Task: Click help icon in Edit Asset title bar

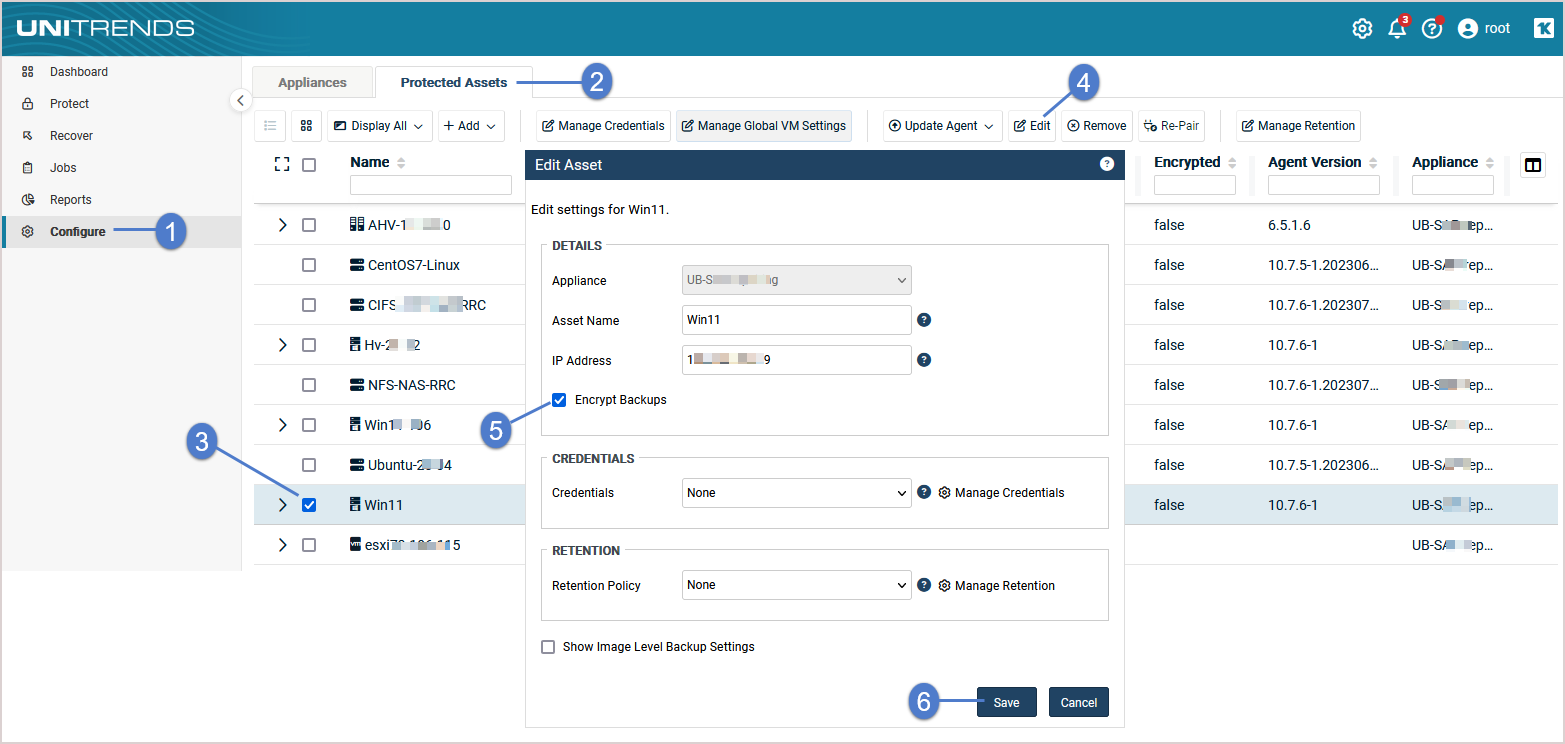Action: click(x=1107, y=164)
